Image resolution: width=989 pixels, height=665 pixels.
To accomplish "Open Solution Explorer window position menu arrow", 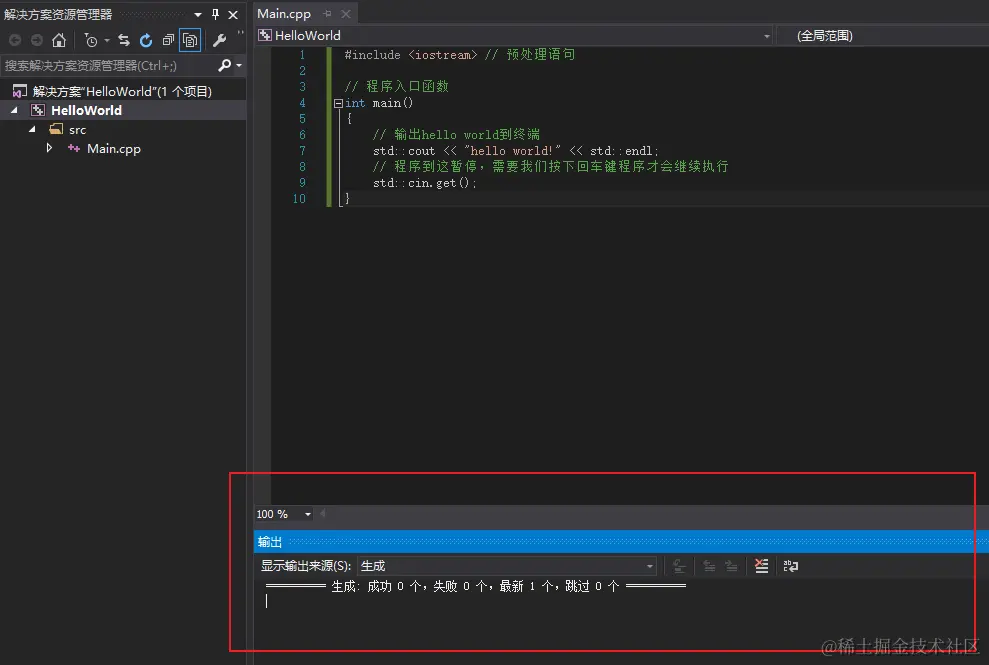I will pyautogui.click(x=198, y=14).
